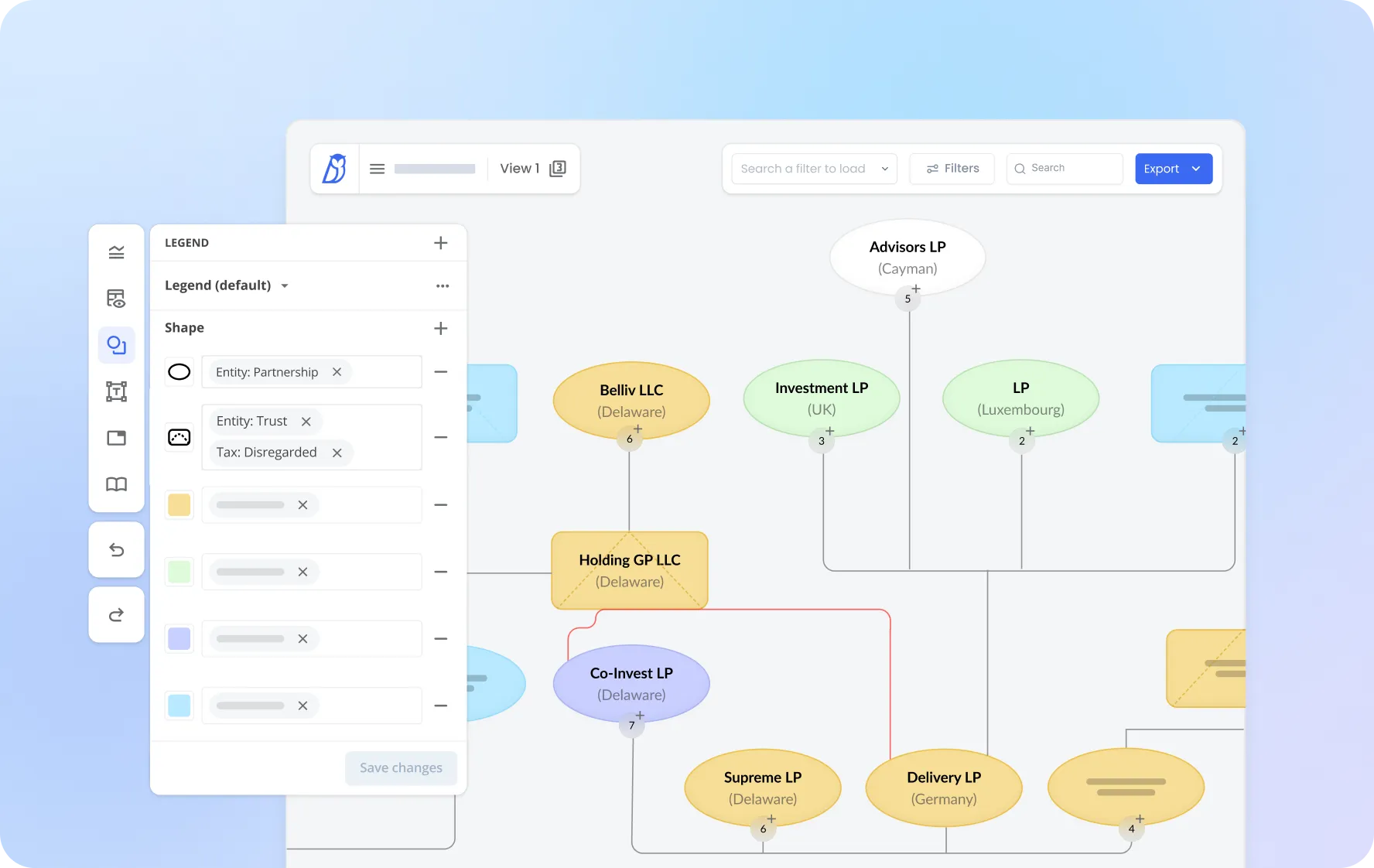Select the layers sidebar icon
The image size is (1374, 868).
(117, 252)
